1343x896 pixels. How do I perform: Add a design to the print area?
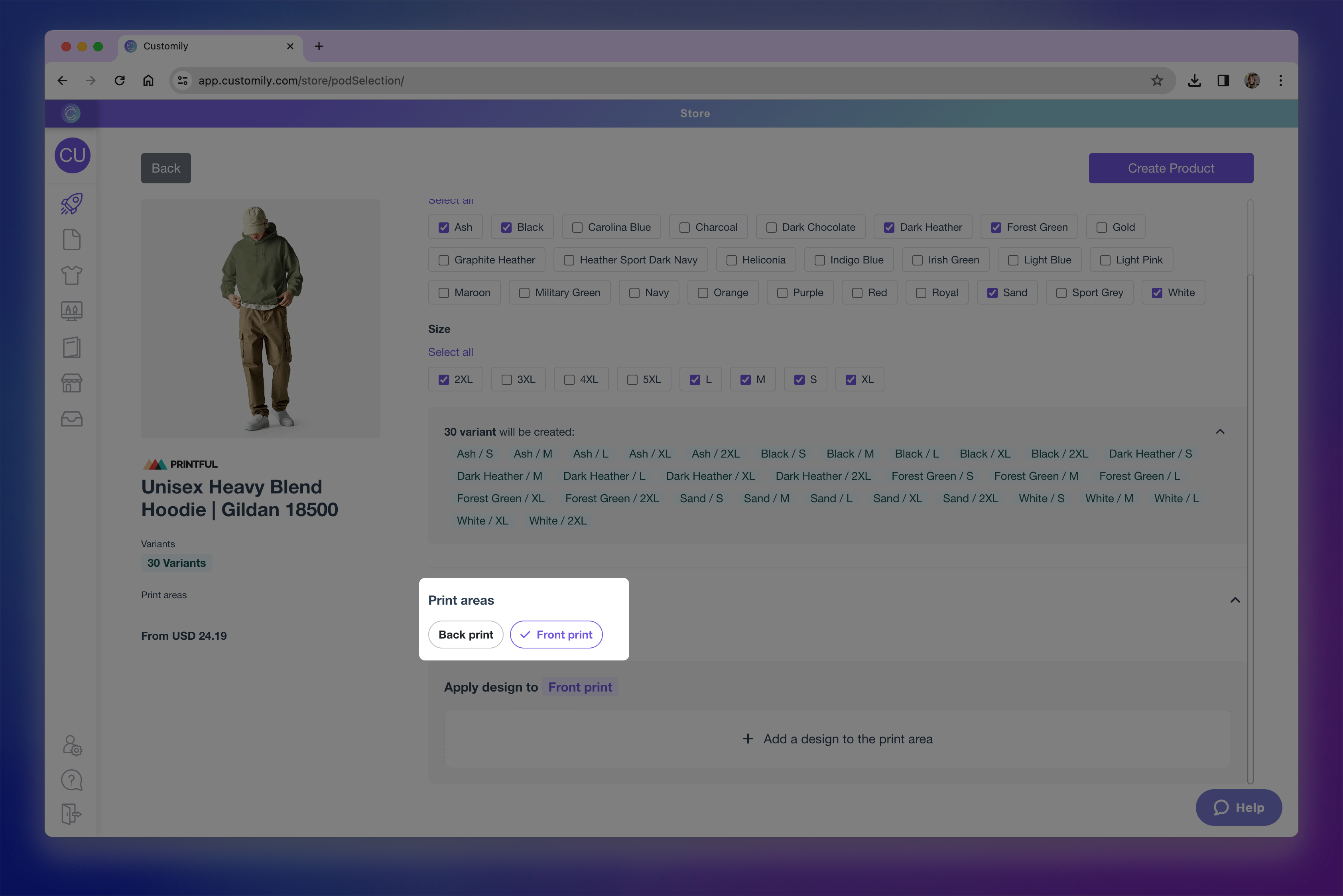838,739
